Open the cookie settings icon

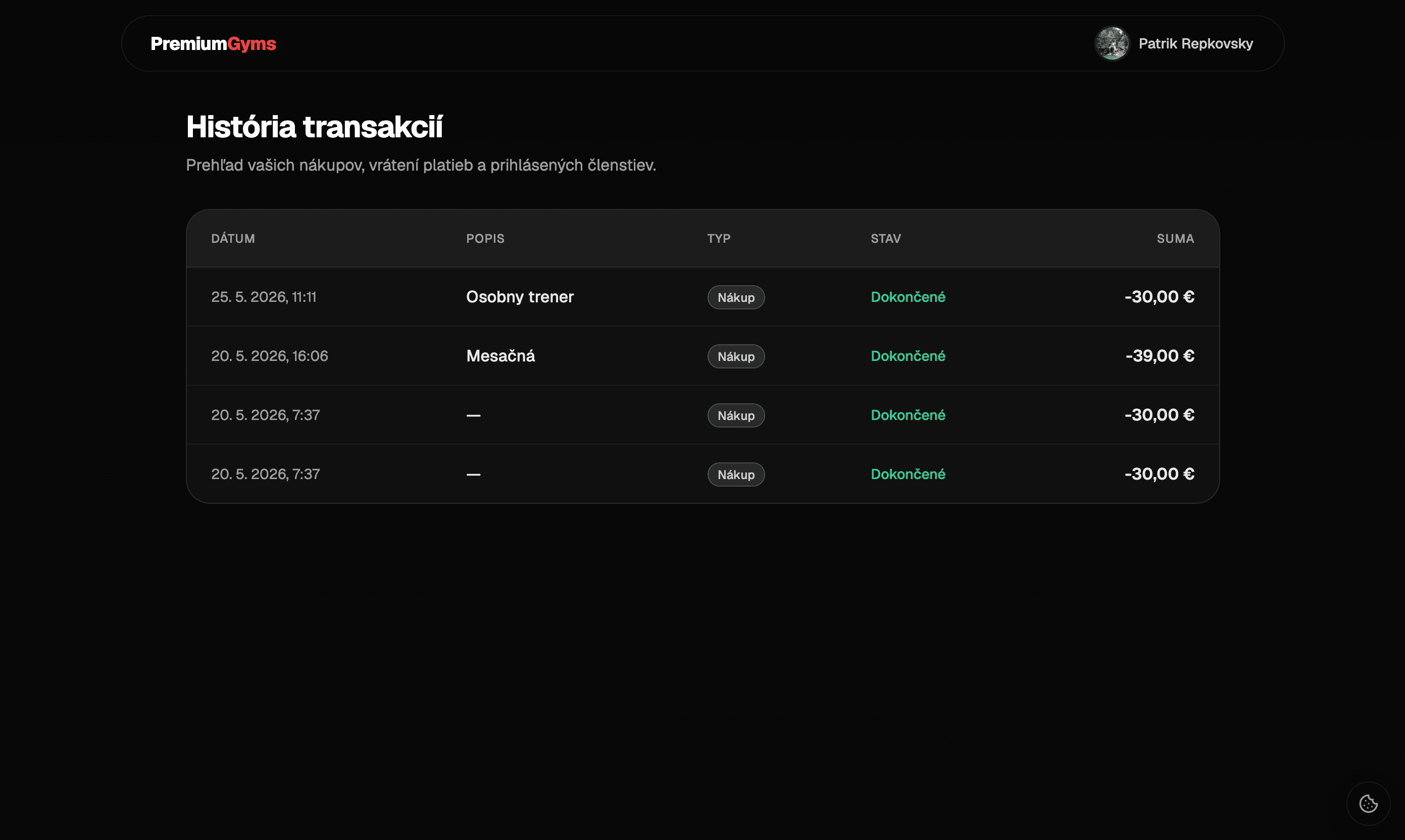click(x=1368, y=803)
